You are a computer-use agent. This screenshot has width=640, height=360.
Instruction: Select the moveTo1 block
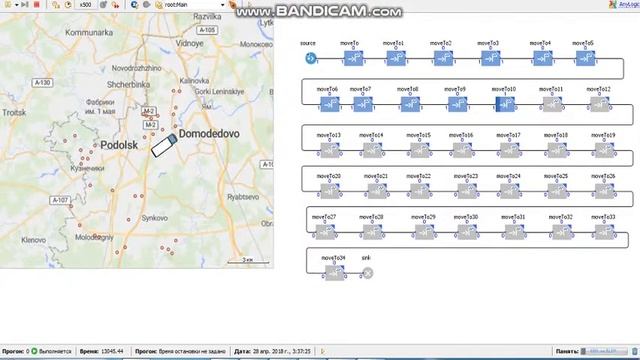[x=396, y=58]
